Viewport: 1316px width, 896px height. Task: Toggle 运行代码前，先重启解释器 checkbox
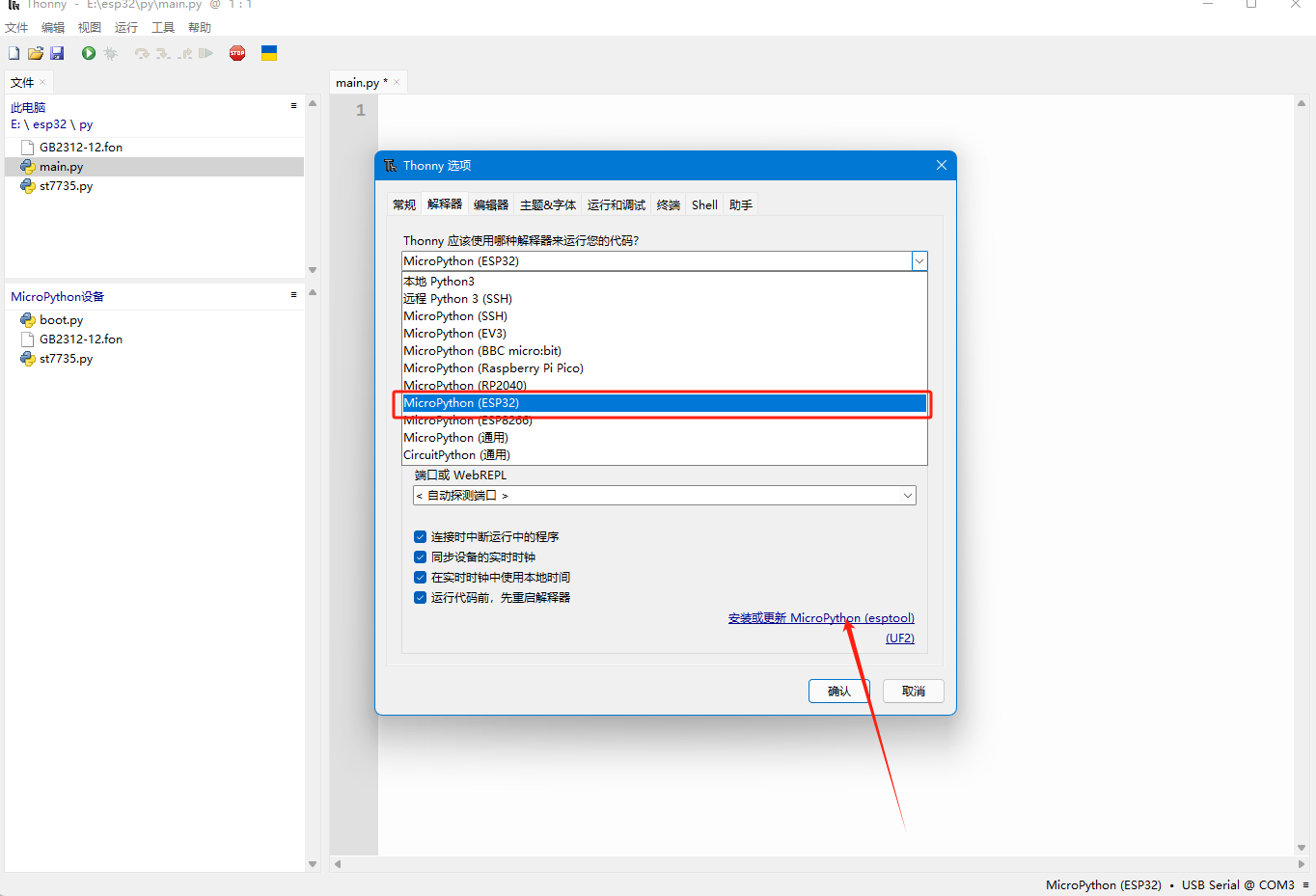[x=420, y=597]
